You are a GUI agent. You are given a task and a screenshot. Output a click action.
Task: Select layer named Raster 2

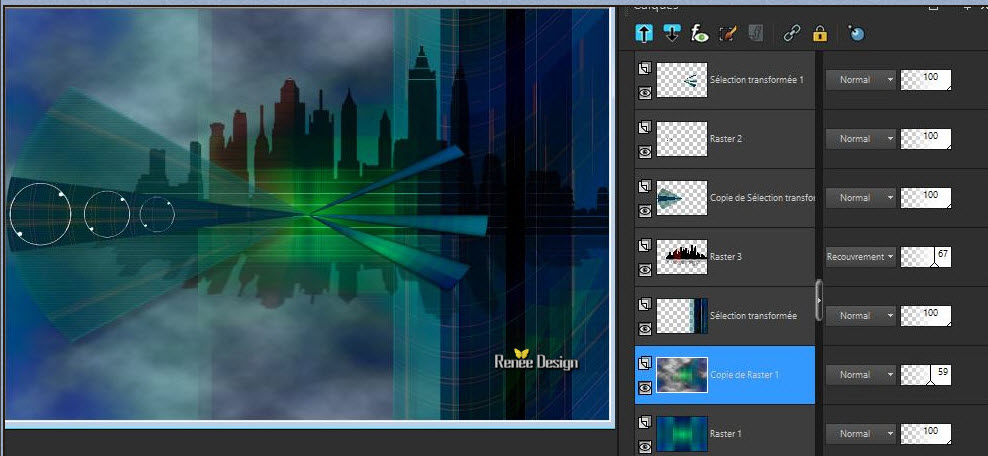[x=726, y=139]
